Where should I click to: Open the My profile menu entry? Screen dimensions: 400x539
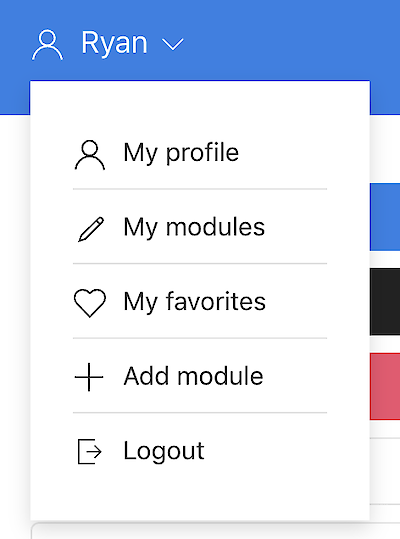click(181, 153)
